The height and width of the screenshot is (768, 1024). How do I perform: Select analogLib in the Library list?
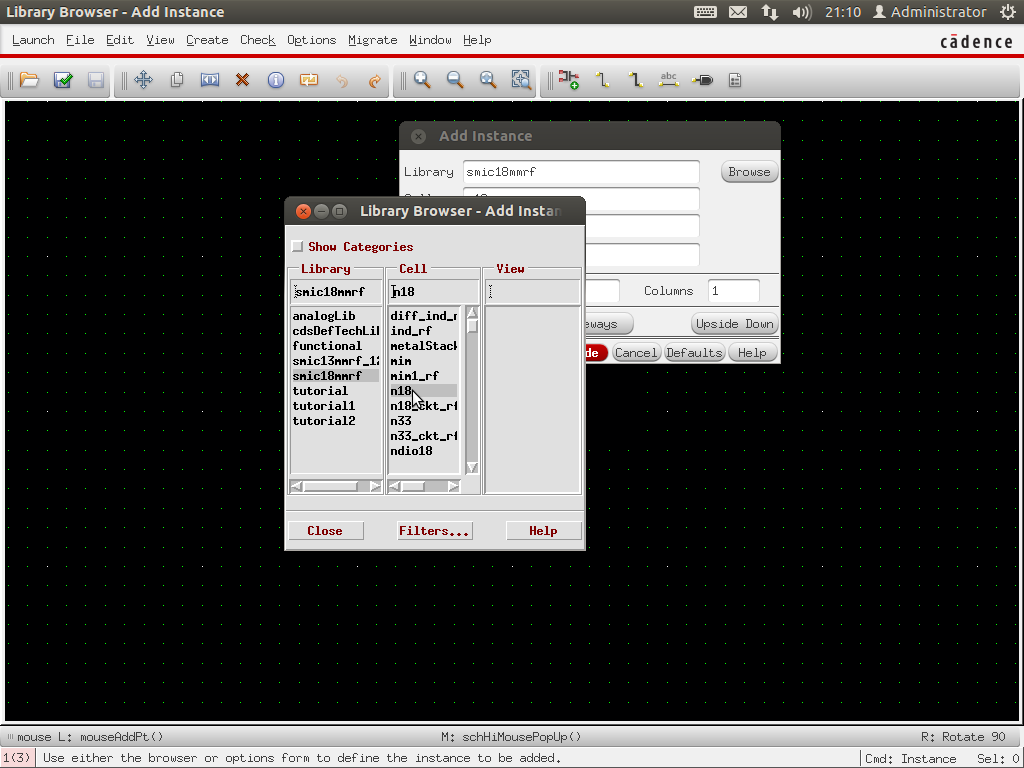pos(323,316)
